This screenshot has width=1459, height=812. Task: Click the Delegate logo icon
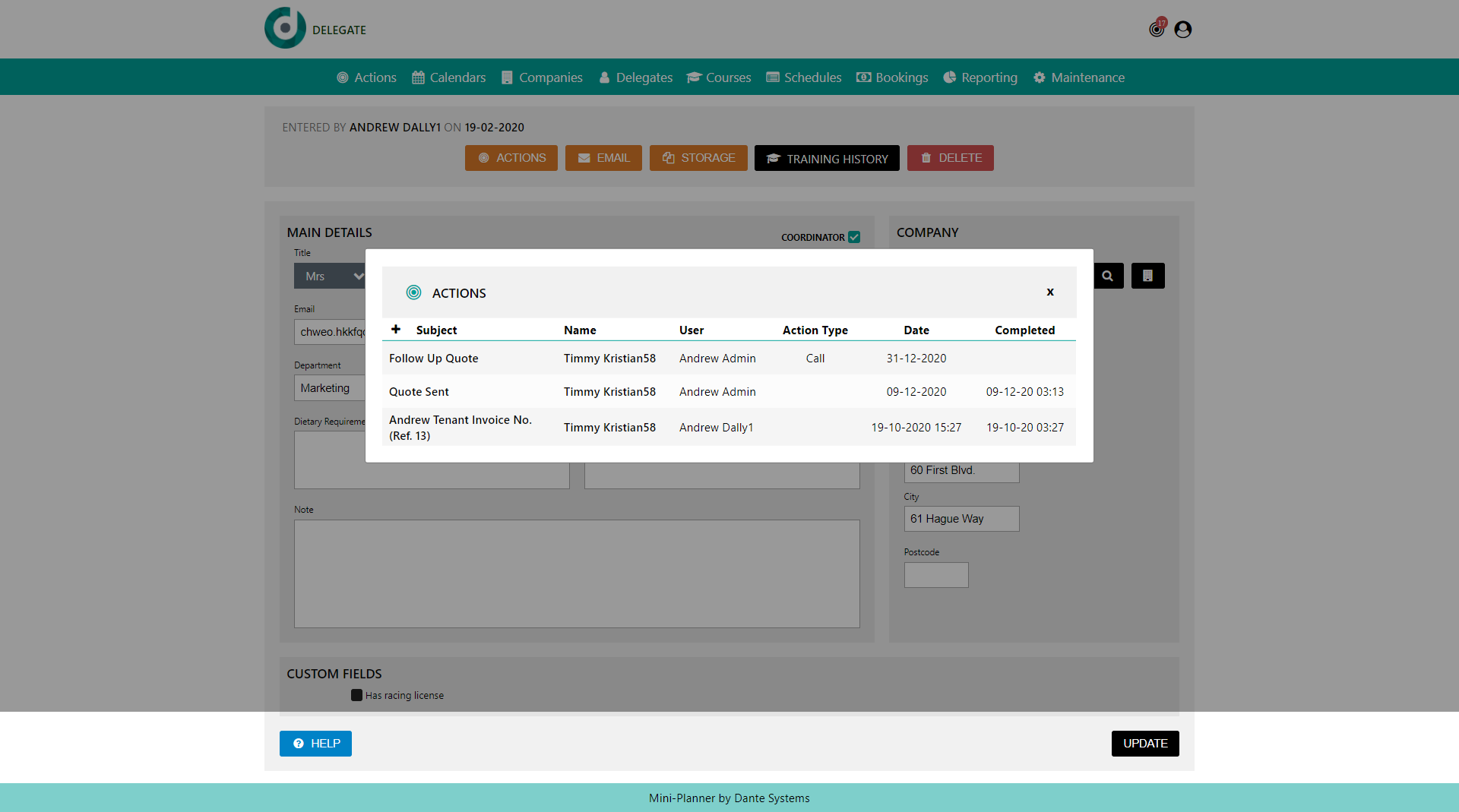pos(286,27)
